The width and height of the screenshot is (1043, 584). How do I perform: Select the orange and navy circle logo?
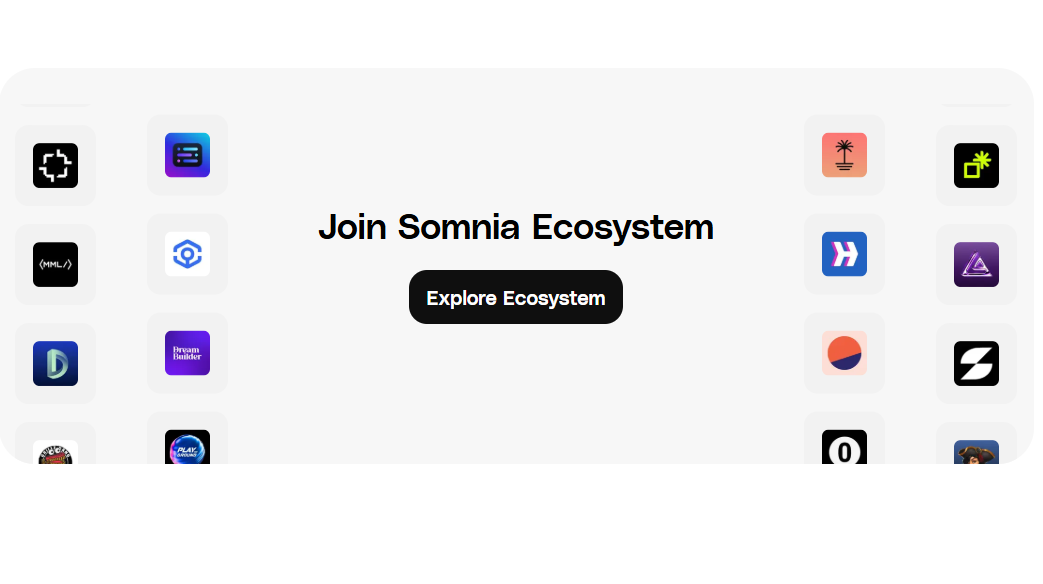(844, 353)
